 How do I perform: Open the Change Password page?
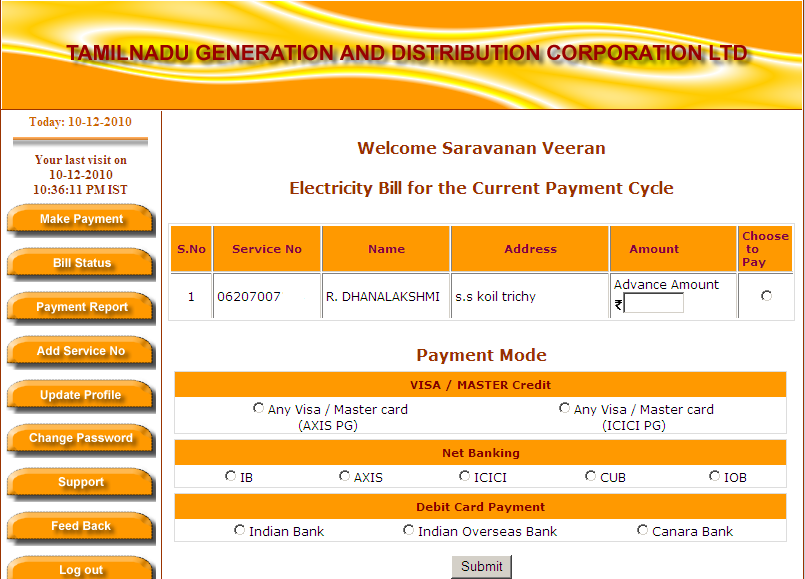(x=81, y=438)
